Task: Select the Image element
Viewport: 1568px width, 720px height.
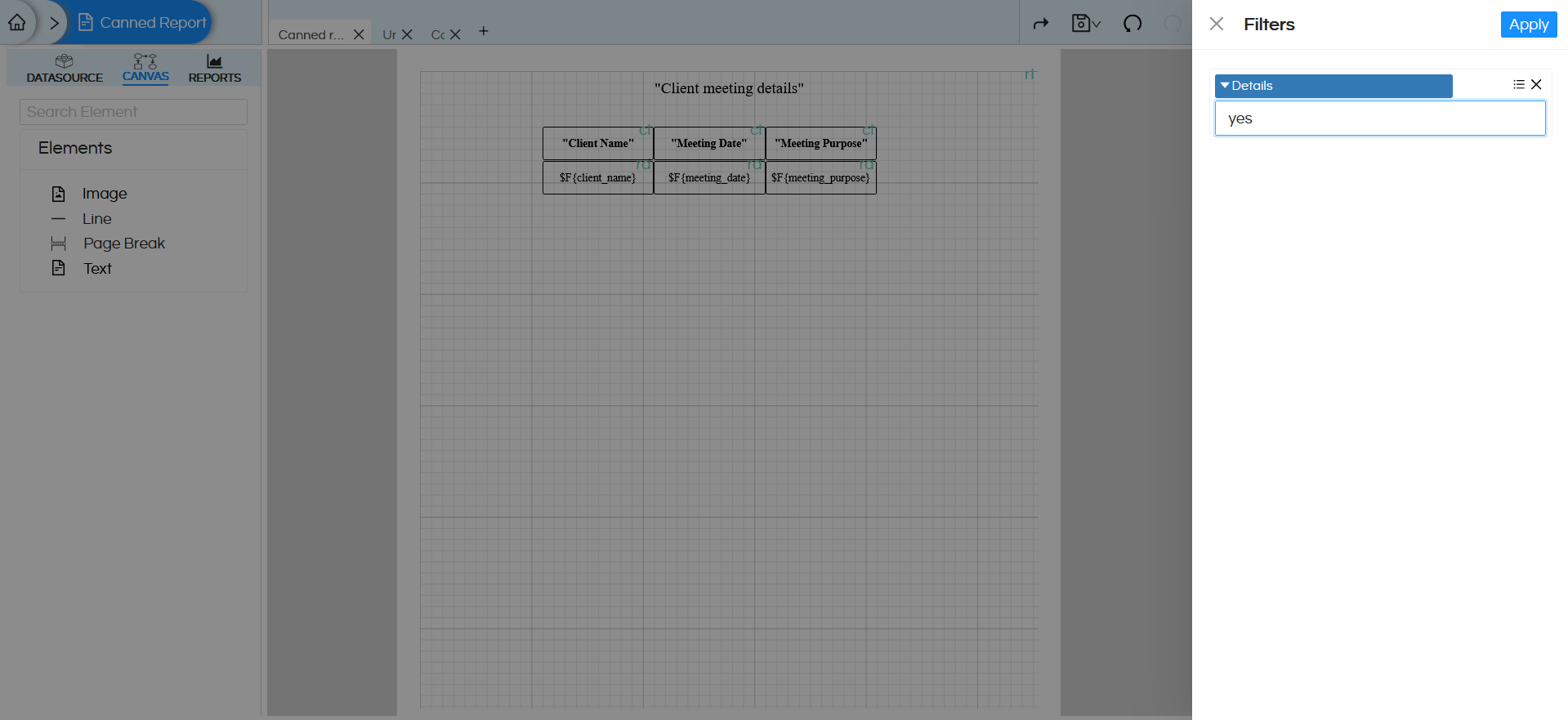Action: point(105,194)
